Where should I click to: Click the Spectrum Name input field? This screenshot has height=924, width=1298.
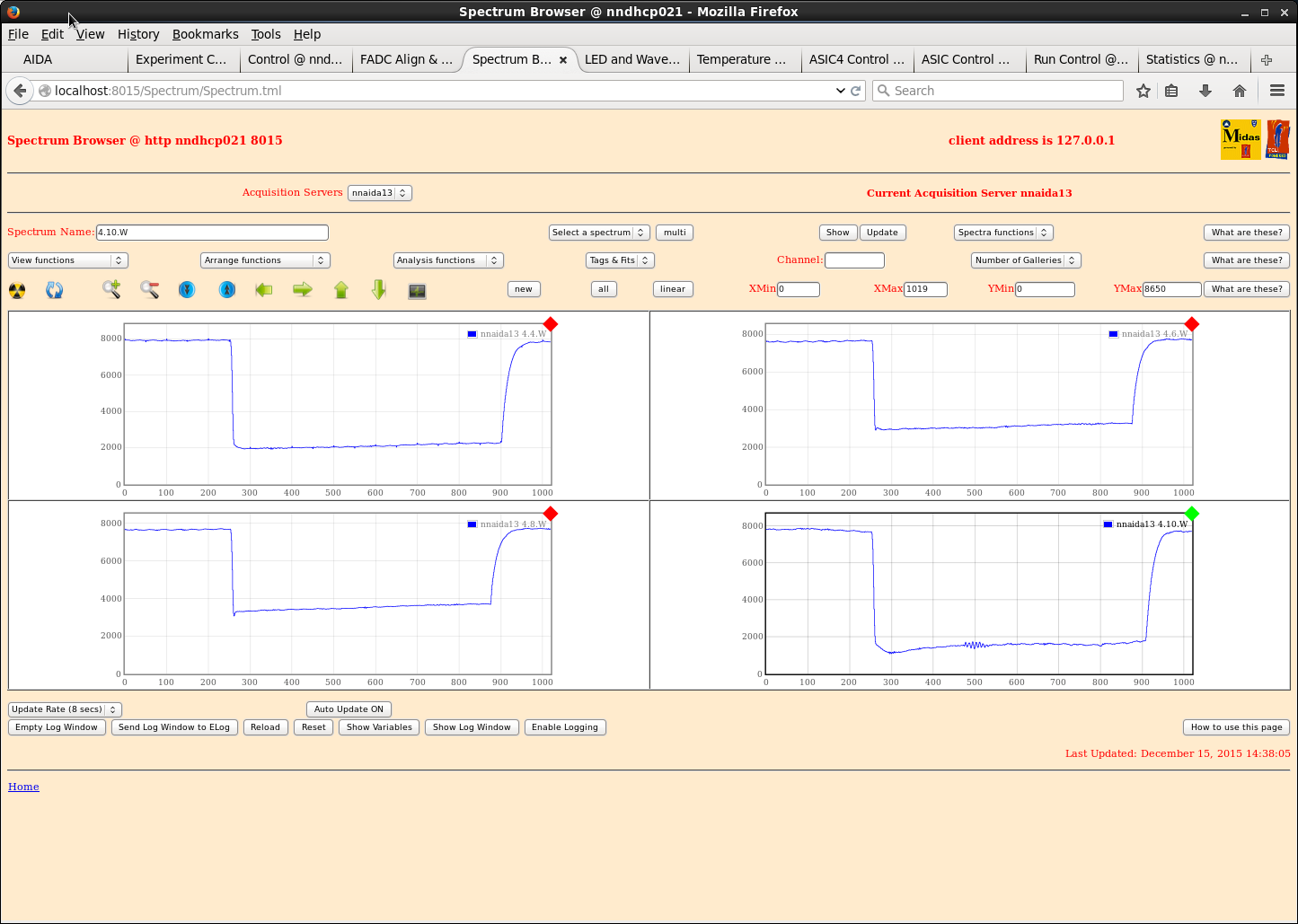212,233
